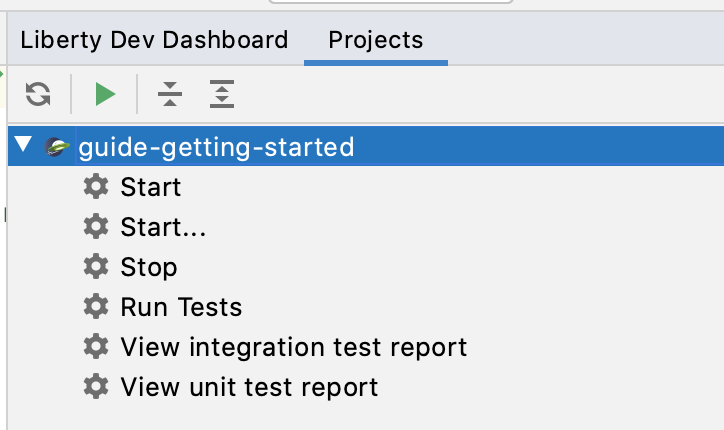Image resolution: width=724 pixels, height=430 pixels.
Task: Select the Run Tests action
Action: (181, 307)
